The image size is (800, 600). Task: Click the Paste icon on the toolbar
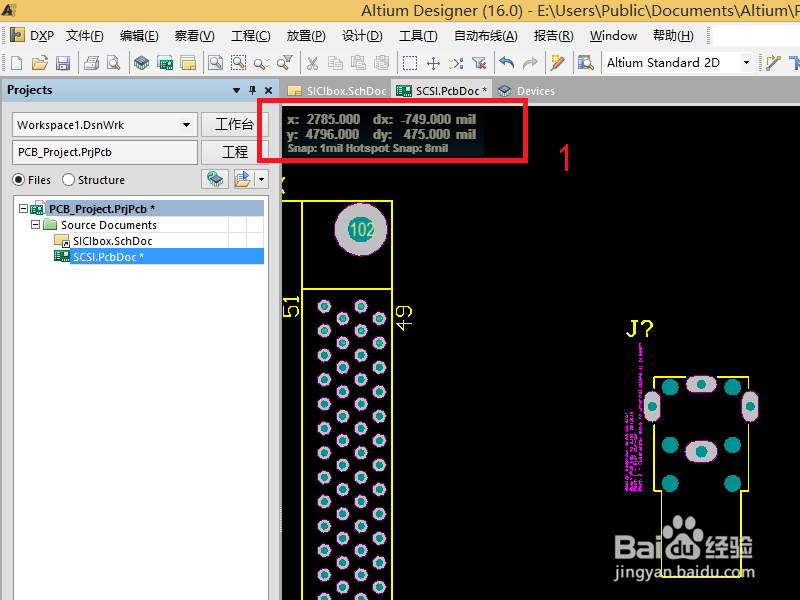pos(358,63)
